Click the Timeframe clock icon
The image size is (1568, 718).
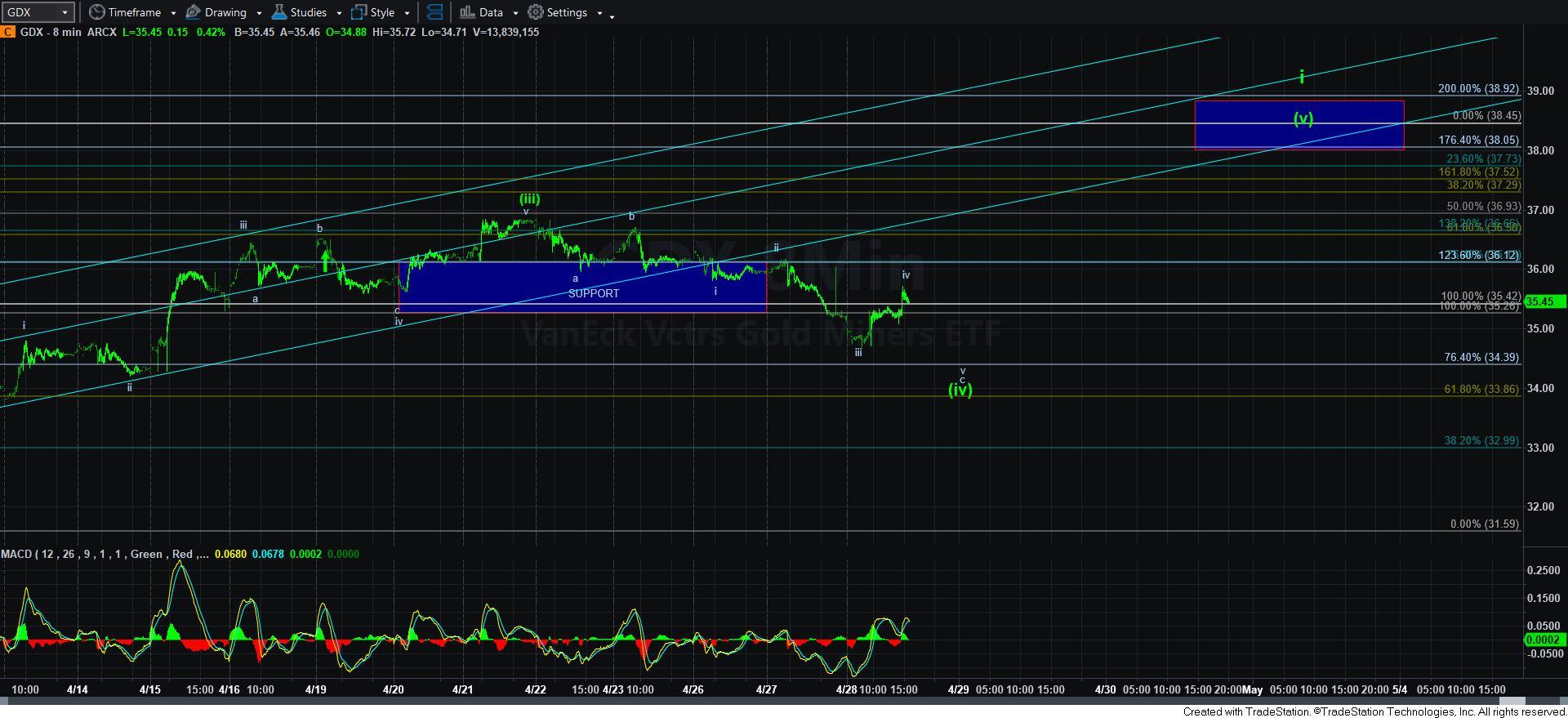[96, 12]
